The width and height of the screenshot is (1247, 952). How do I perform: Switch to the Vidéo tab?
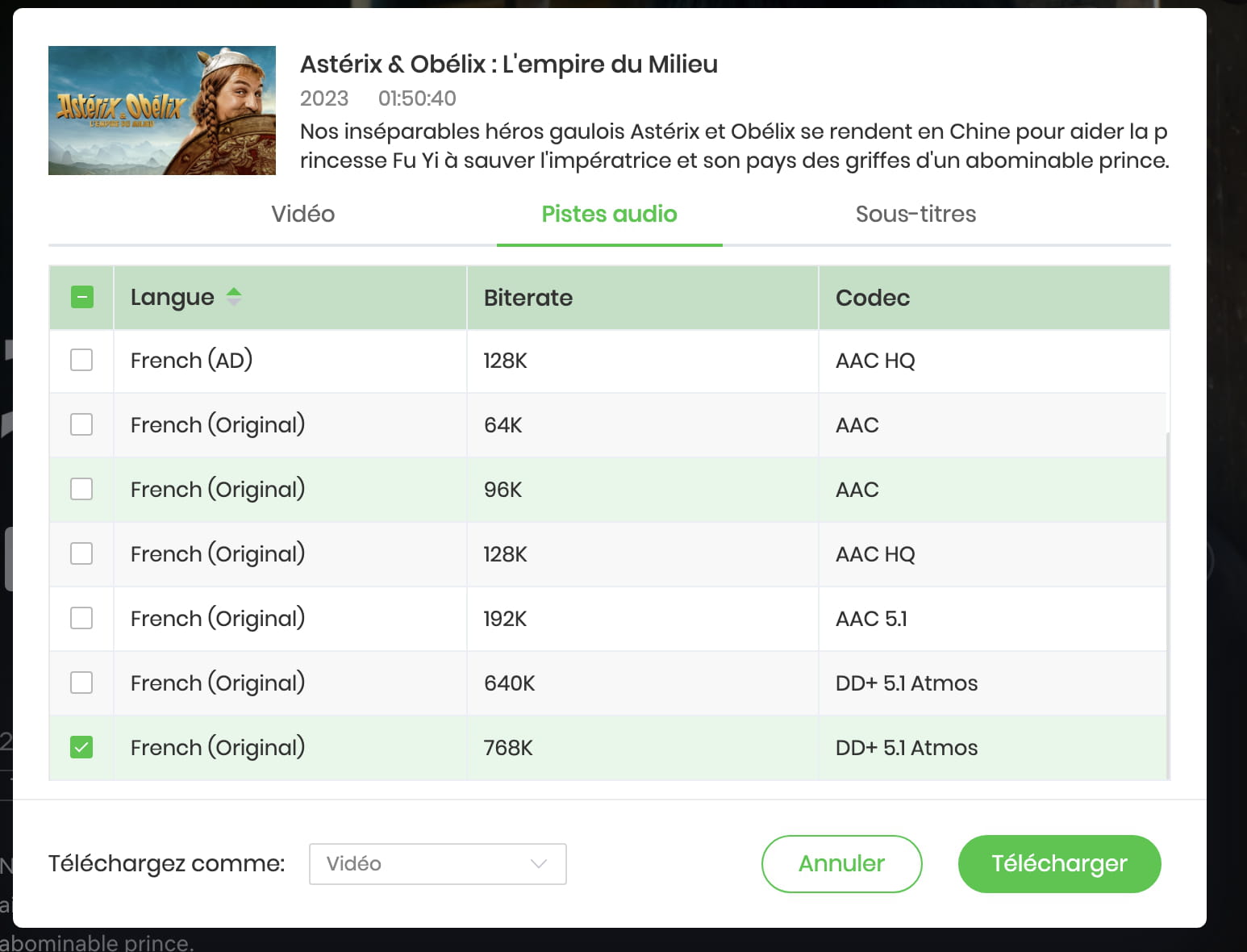tap(302, 214)
